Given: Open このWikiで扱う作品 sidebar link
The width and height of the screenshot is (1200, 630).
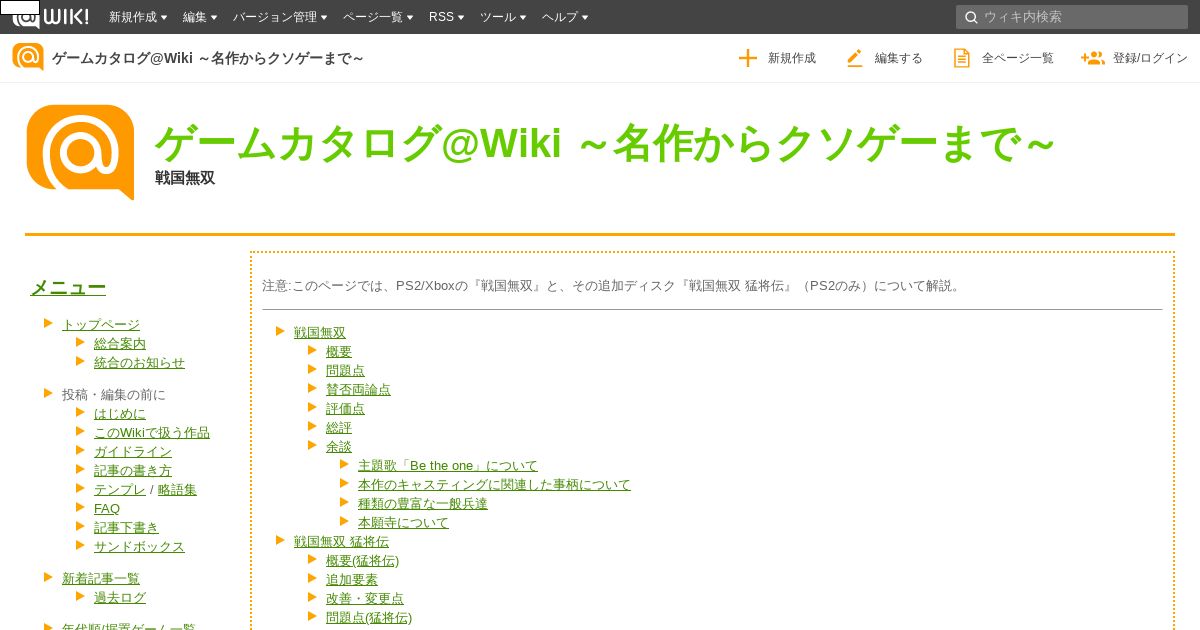Looking at the screenshot, I should coord(152,432).
